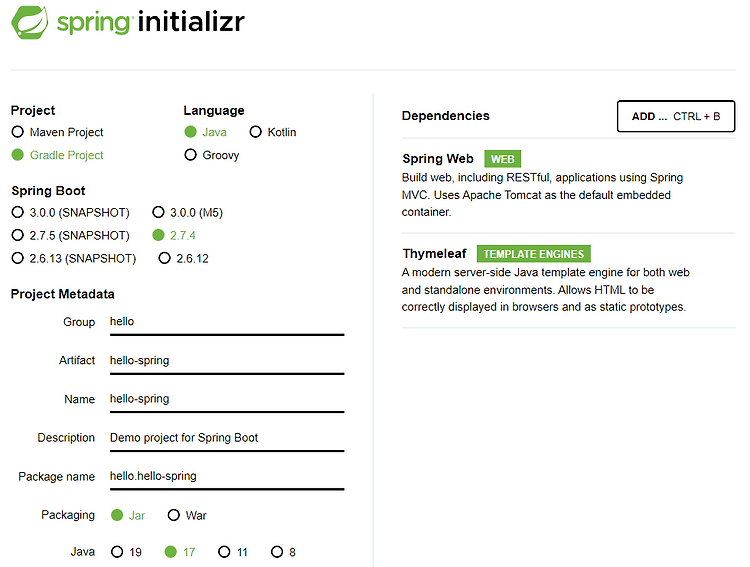Select Spring Boot 2.7.4 version
Viewport: 750px width, 567px height.
pyautogui.click(x=158, y=235)
